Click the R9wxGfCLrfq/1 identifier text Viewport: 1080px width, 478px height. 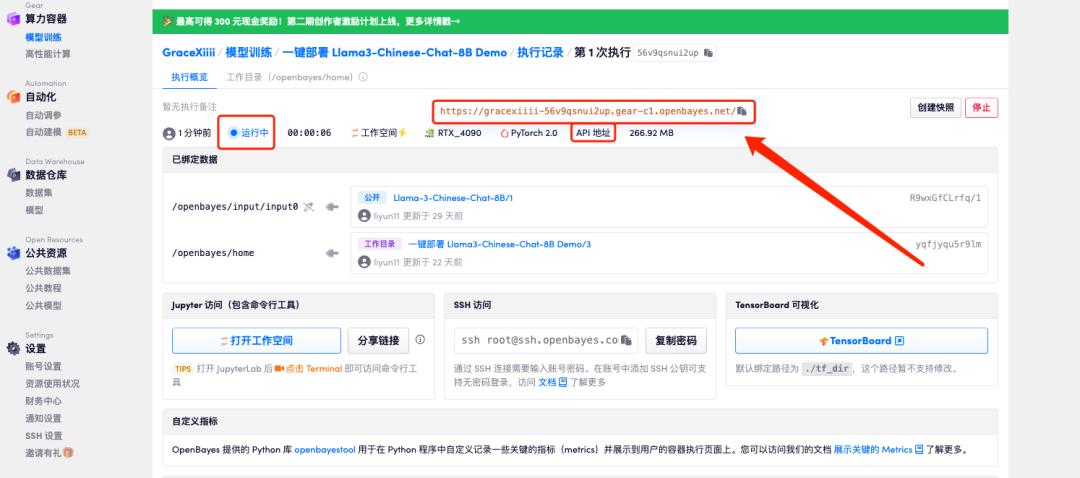pyautogui.click(x=945, y=198)
